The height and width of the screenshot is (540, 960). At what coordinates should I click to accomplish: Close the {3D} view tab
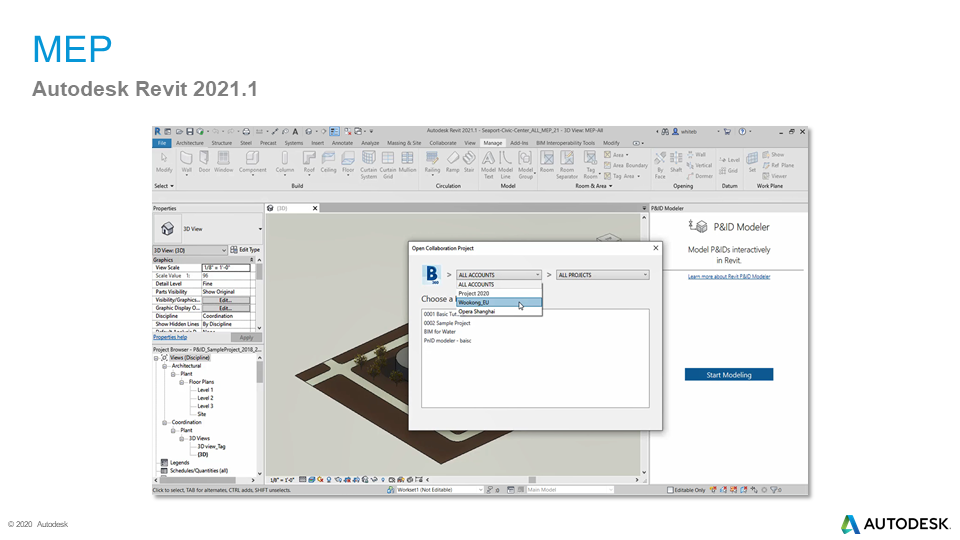[x=315, y=208]
